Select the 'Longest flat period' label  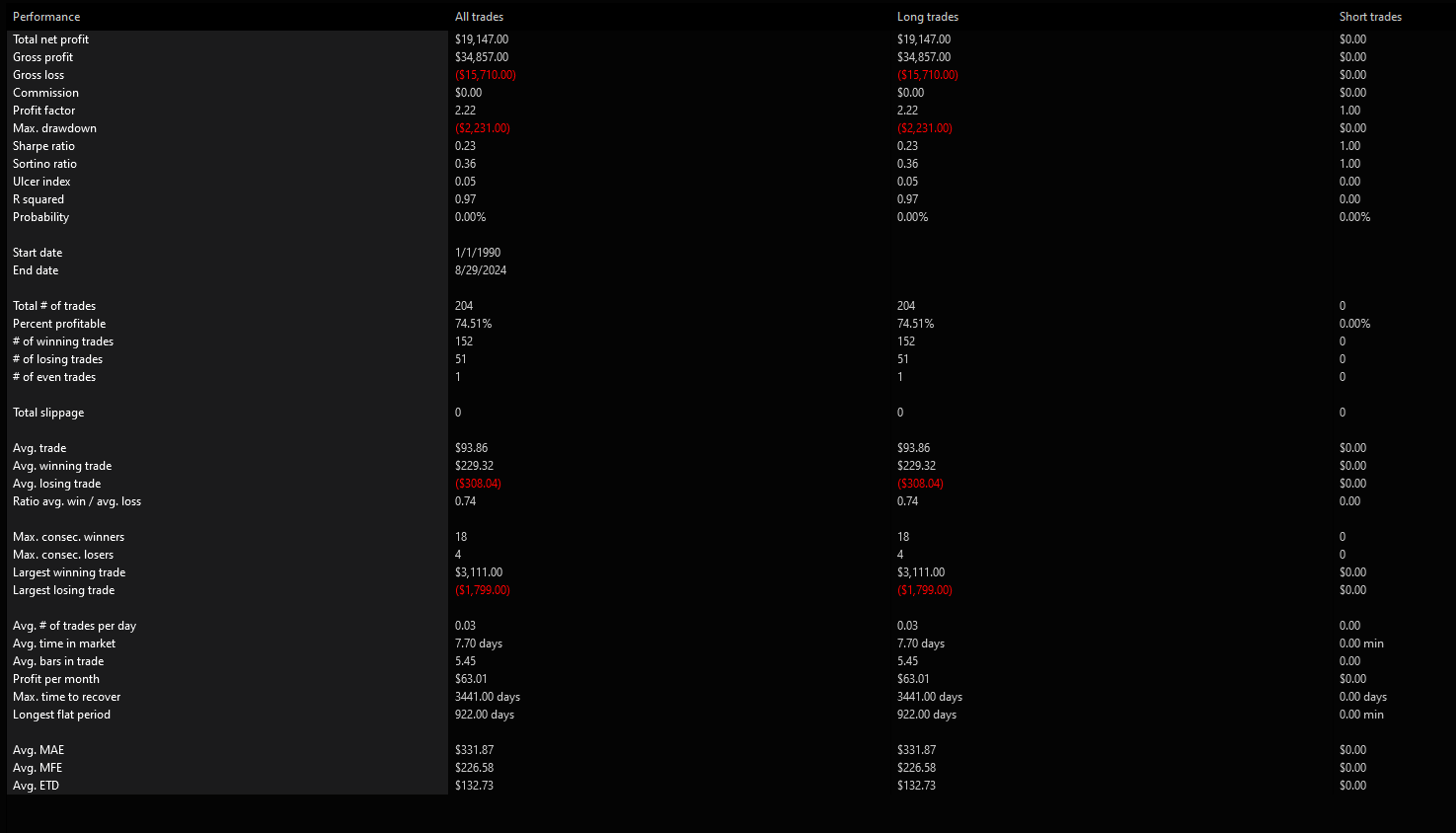pos(61,715)
